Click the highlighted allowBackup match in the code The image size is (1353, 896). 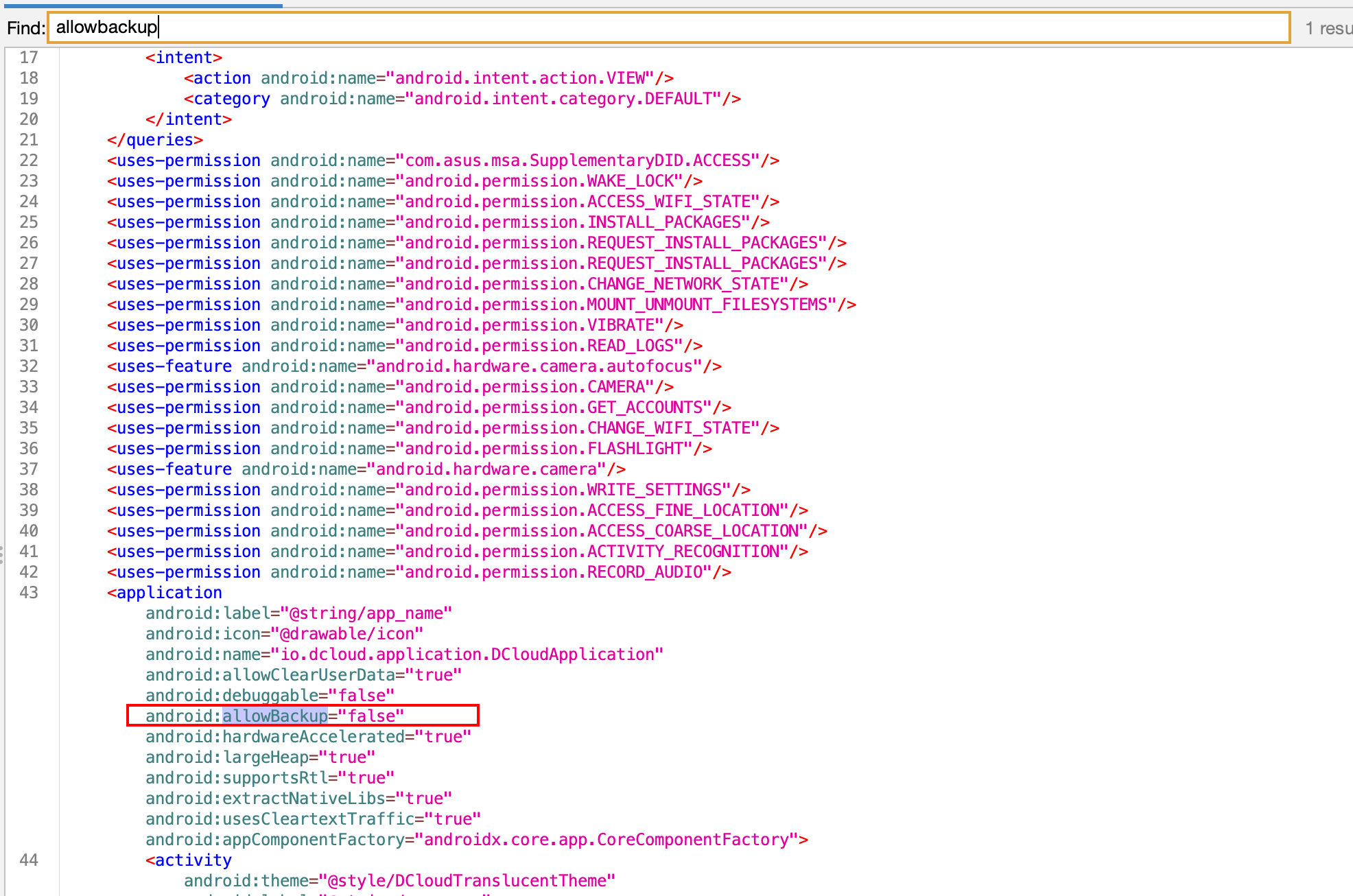pos(275,716)
